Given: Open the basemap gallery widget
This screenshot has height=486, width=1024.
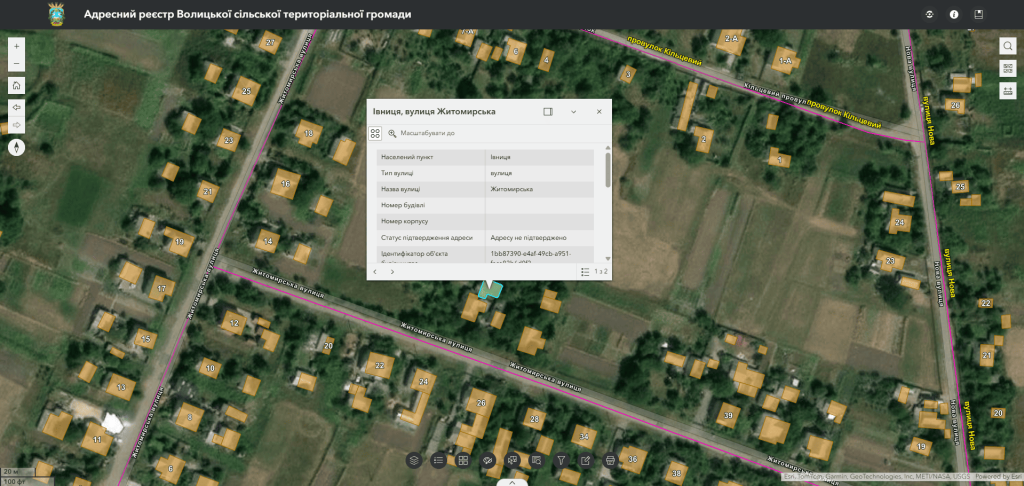Looking at the screenshot, I should 1007,69.
